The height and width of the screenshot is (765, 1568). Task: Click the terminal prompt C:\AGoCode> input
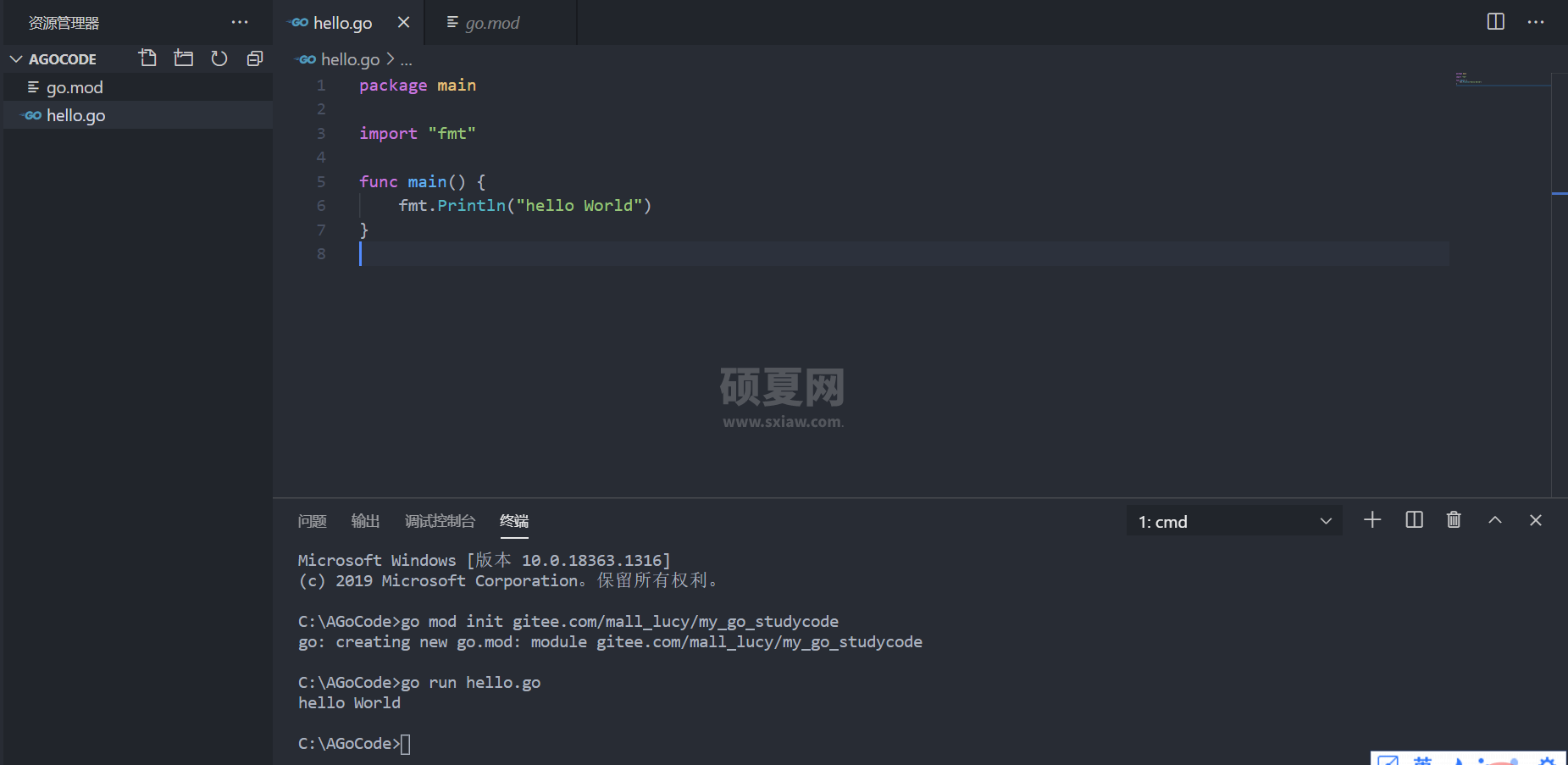(354, 744)
